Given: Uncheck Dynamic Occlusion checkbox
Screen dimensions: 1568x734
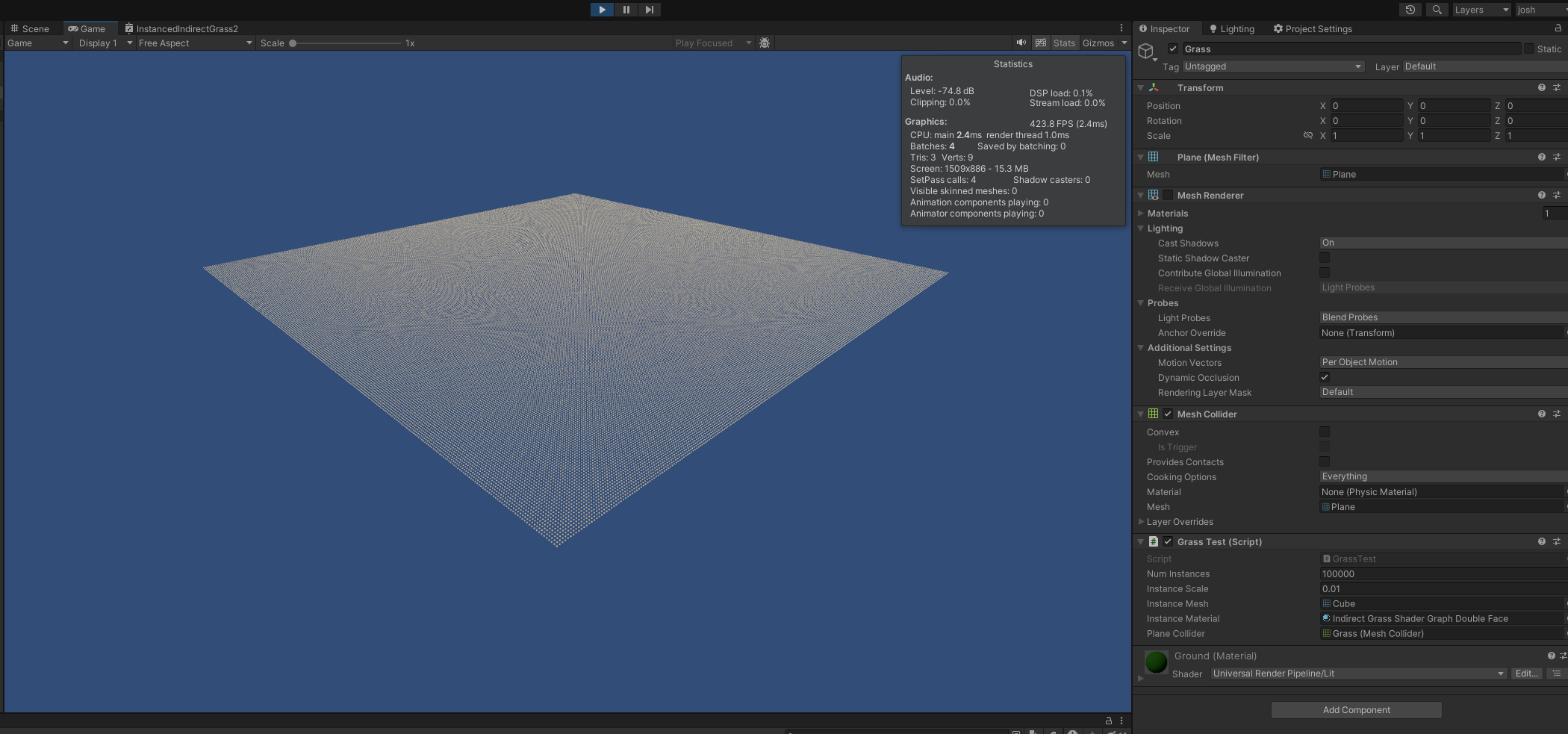Looking at the screenshot, I should 1325,377.
